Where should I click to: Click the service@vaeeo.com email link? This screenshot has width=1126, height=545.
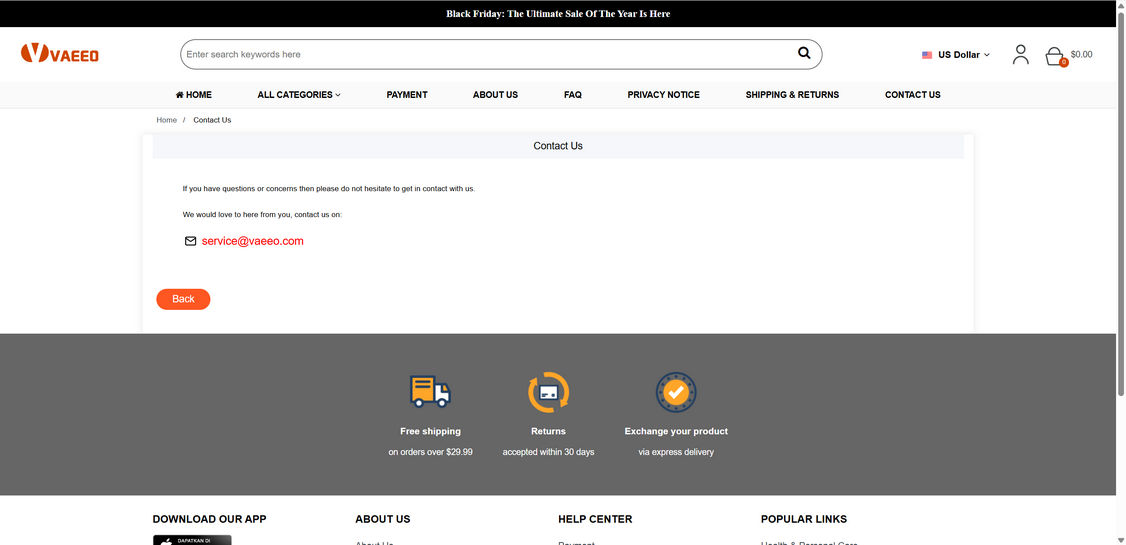pyautogui.click(x=252, y=241)
